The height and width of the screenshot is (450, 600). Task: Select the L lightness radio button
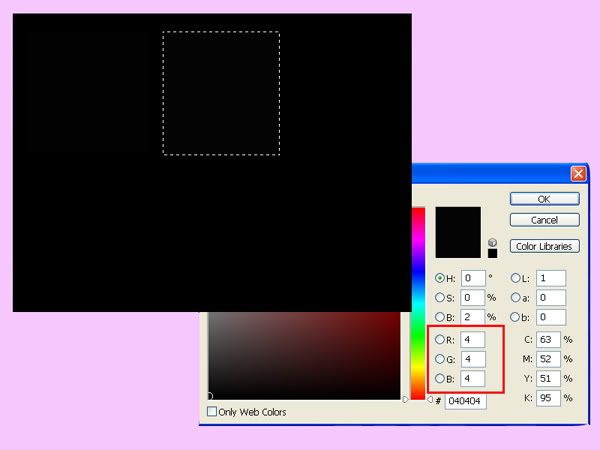click(516, 278)
